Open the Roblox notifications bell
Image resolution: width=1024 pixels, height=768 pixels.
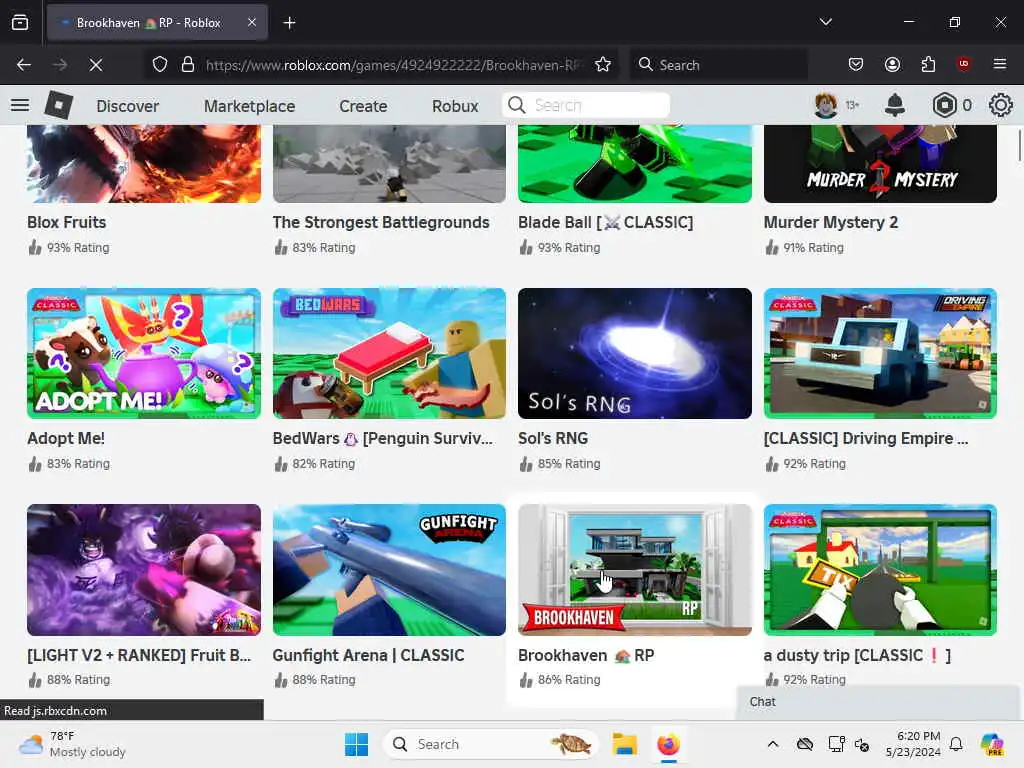click(x=895, y=105)
